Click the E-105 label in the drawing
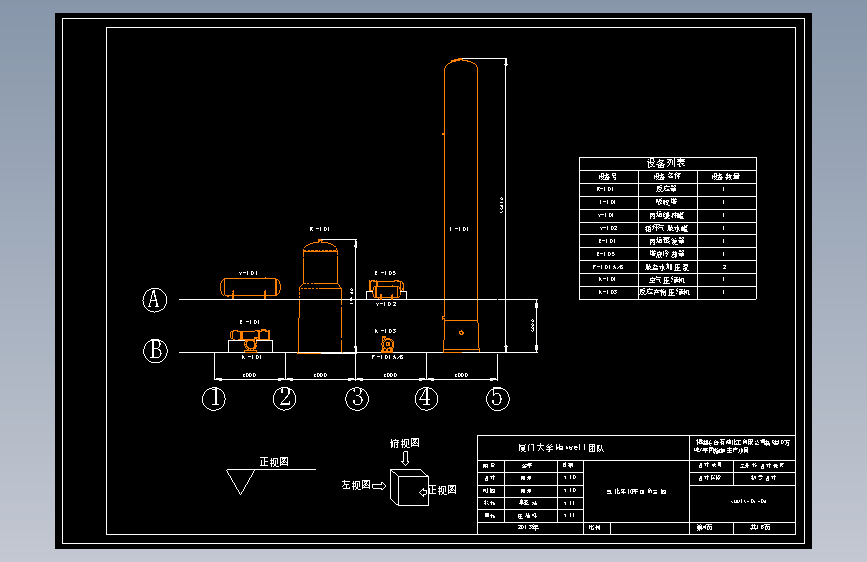The height and width of the screenshot is (562, 867). tap(385, 273)
